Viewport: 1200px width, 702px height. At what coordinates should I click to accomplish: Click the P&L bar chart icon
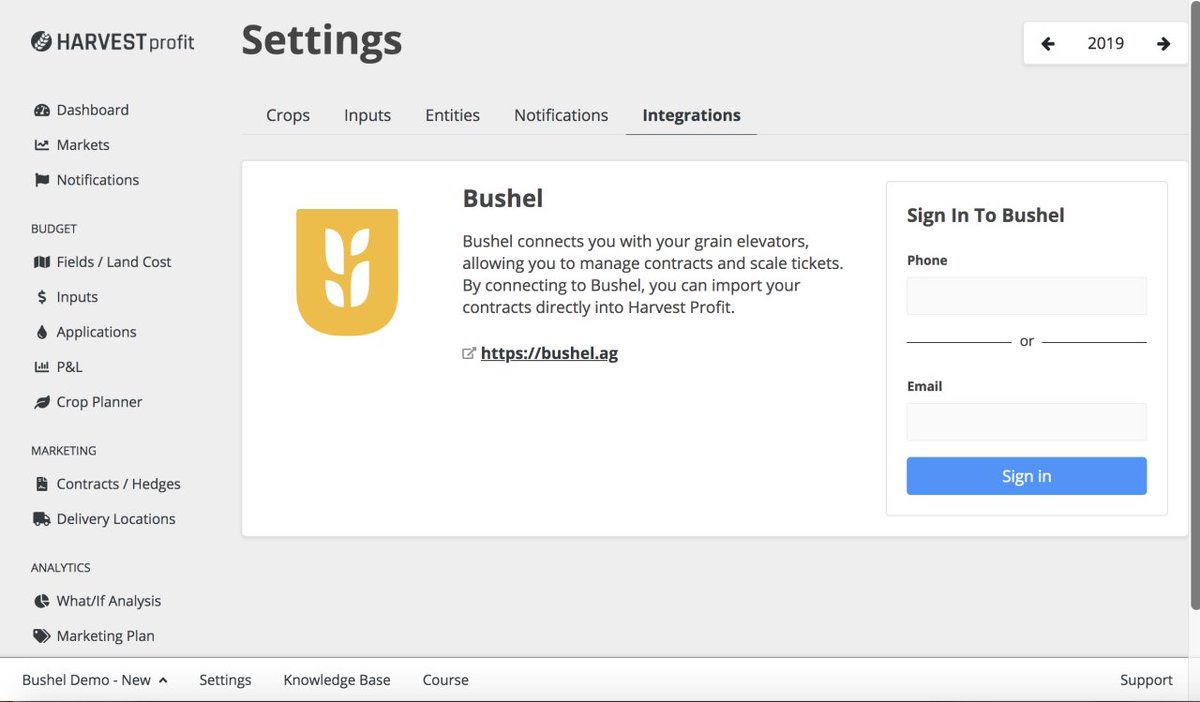point(41,367)
